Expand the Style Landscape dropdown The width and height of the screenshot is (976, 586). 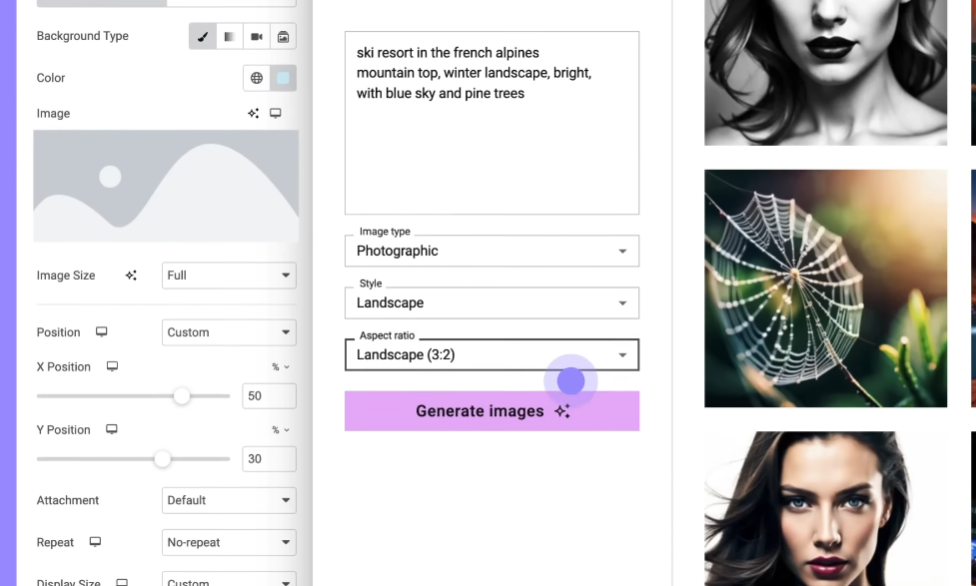492,303
